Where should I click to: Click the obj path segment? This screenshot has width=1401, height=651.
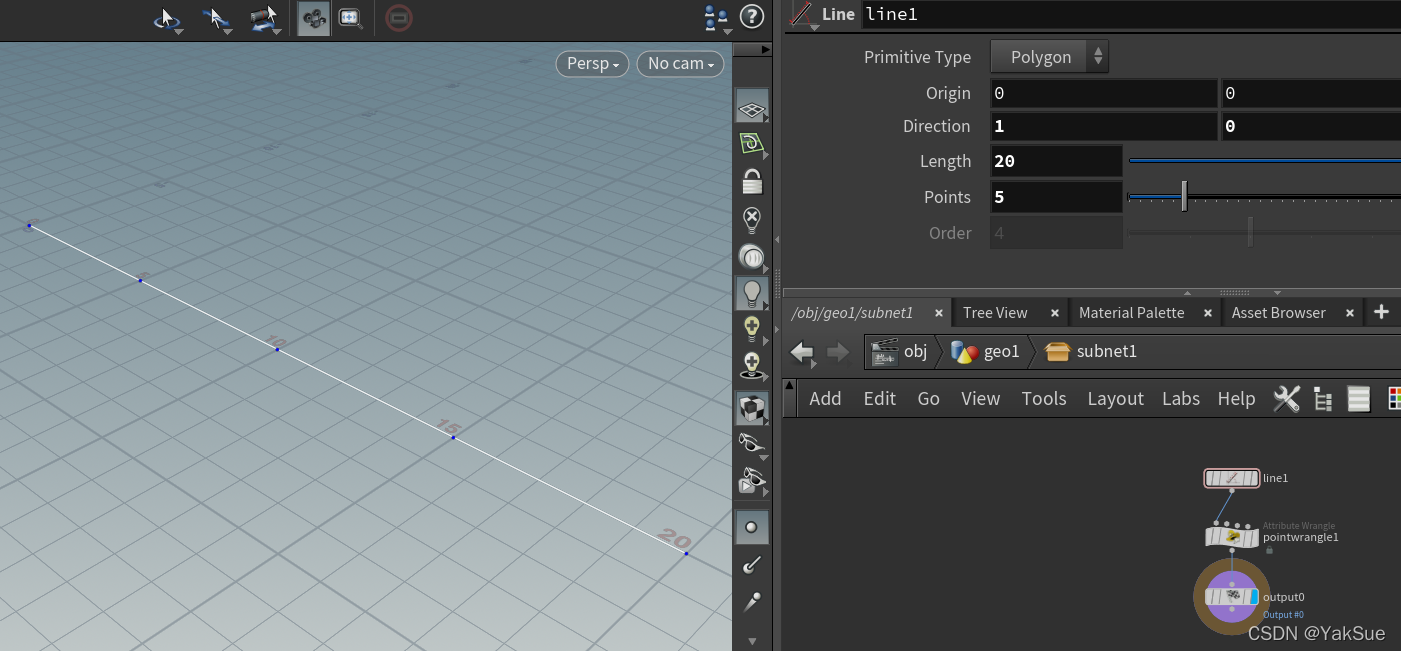coord(900,352)
